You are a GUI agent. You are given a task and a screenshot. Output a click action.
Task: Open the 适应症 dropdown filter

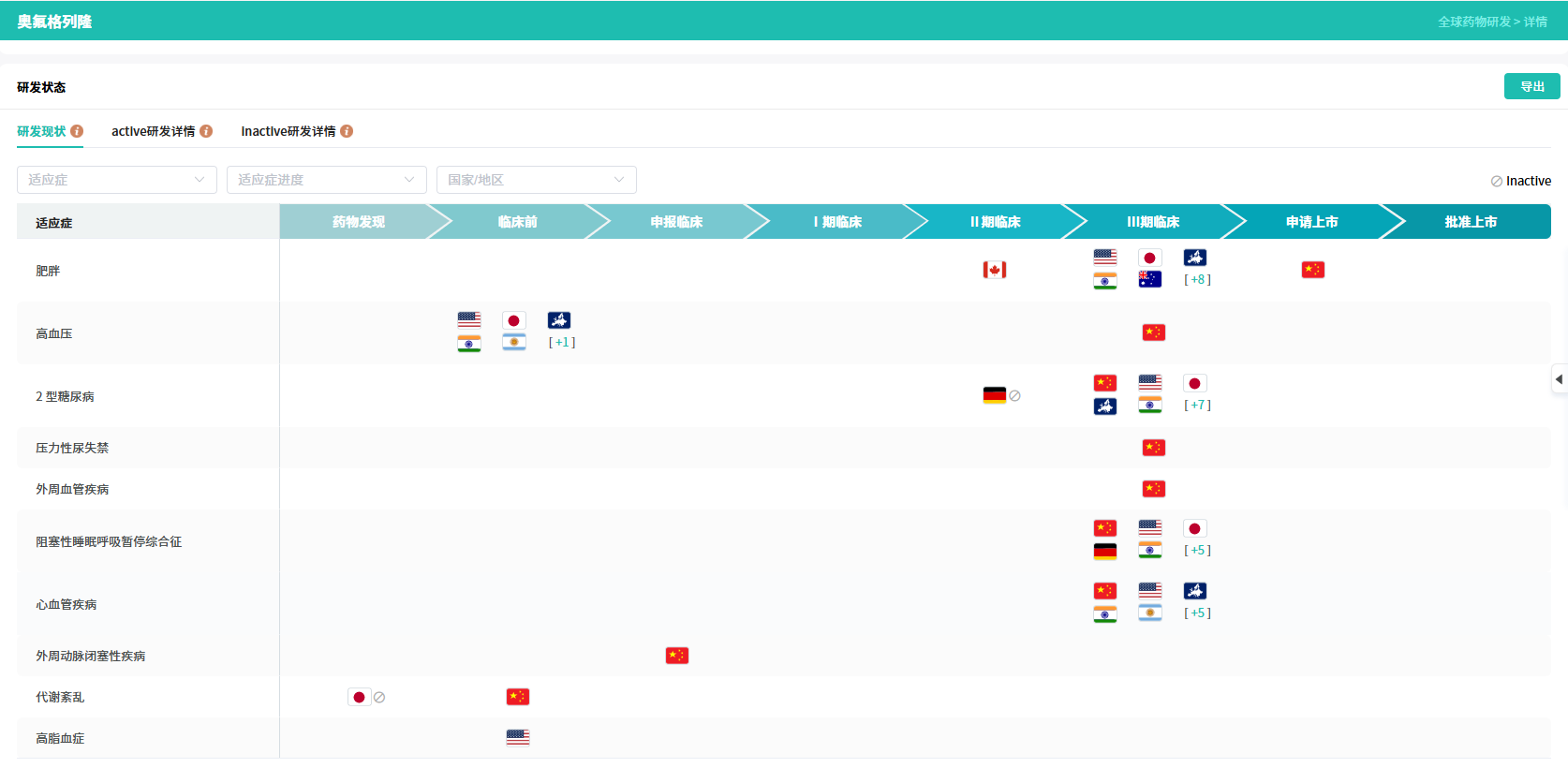pos(117,180)
